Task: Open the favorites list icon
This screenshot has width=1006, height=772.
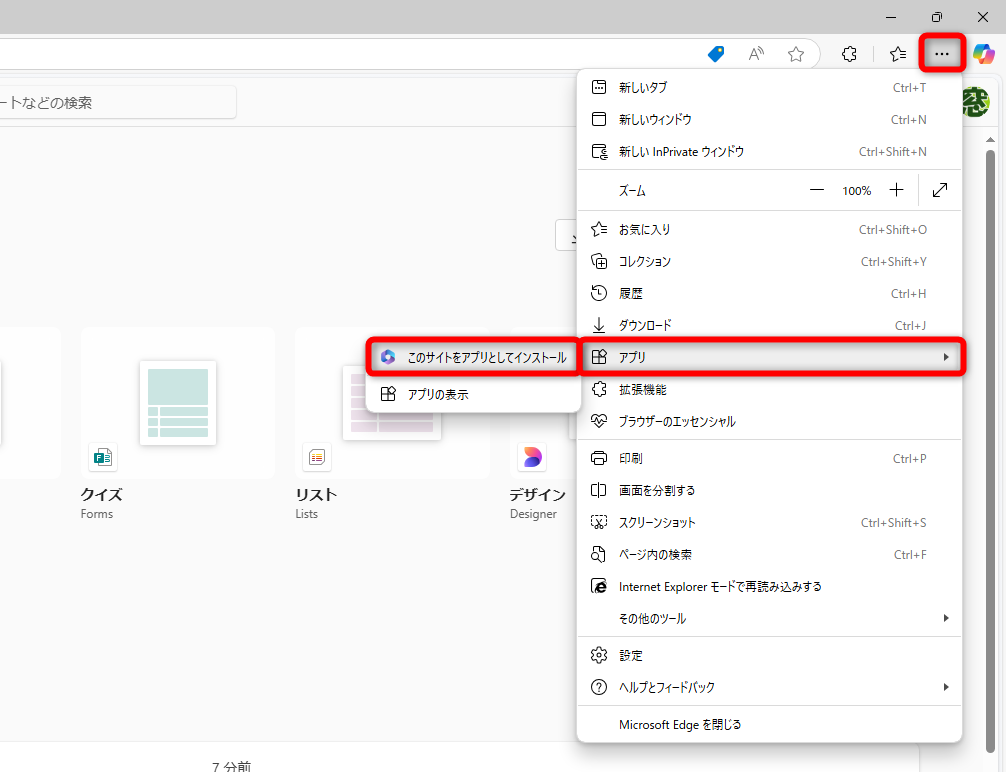Action: coord(897,53)
